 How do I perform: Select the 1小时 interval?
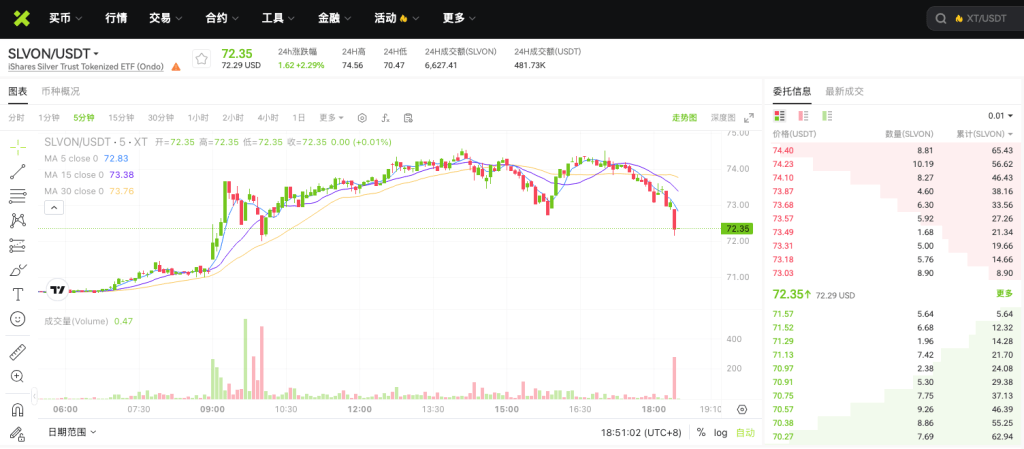(198, 118)
